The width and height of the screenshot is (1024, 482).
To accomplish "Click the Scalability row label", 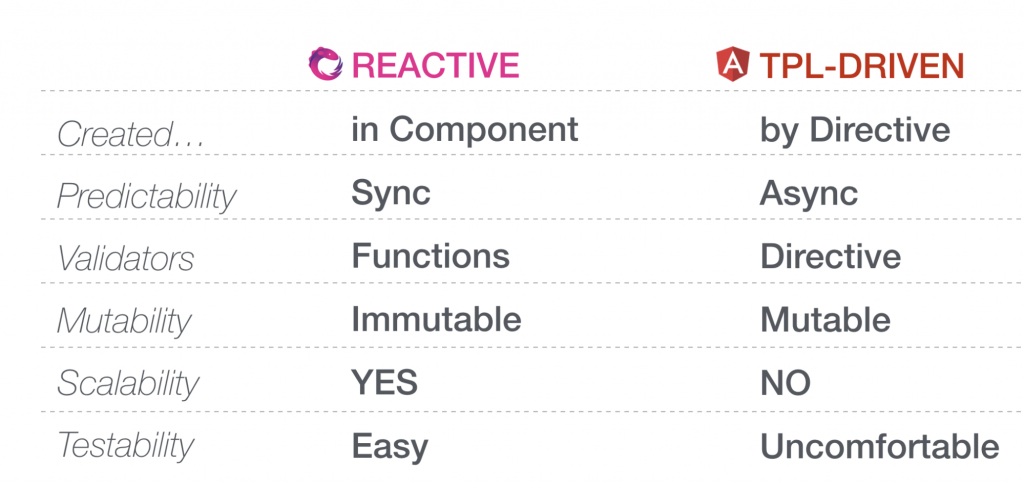I will coord(127,383).
